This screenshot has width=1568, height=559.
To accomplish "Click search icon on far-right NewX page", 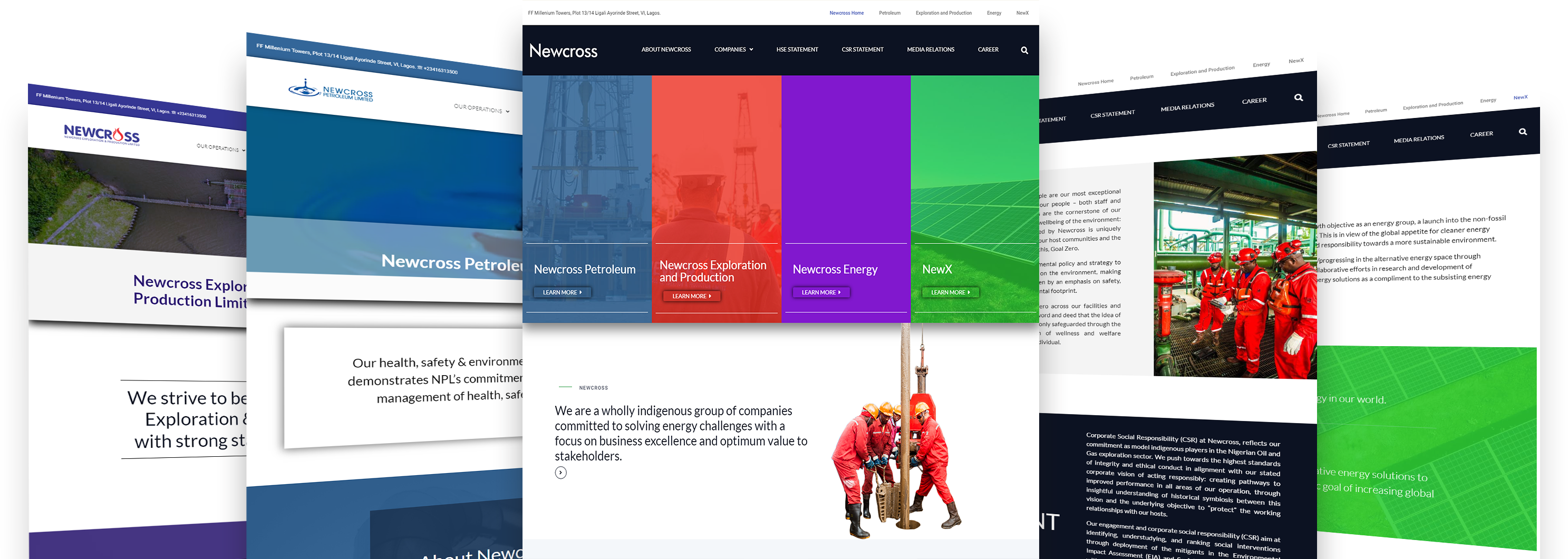I will click(x=1522, y=131).
